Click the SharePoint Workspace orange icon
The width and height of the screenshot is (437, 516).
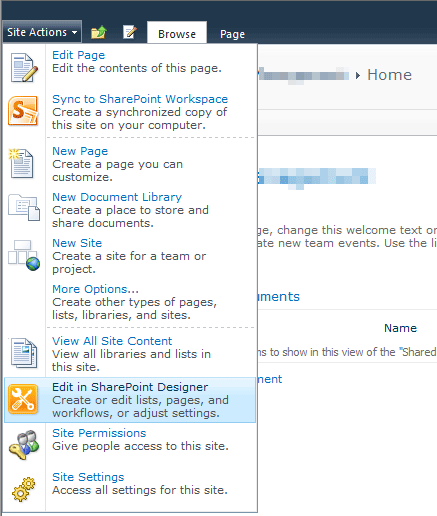[x=23, y=111]
